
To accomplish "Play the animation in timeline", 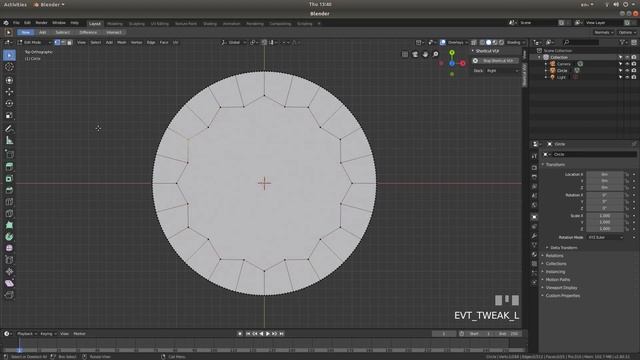I will (268, 334).
